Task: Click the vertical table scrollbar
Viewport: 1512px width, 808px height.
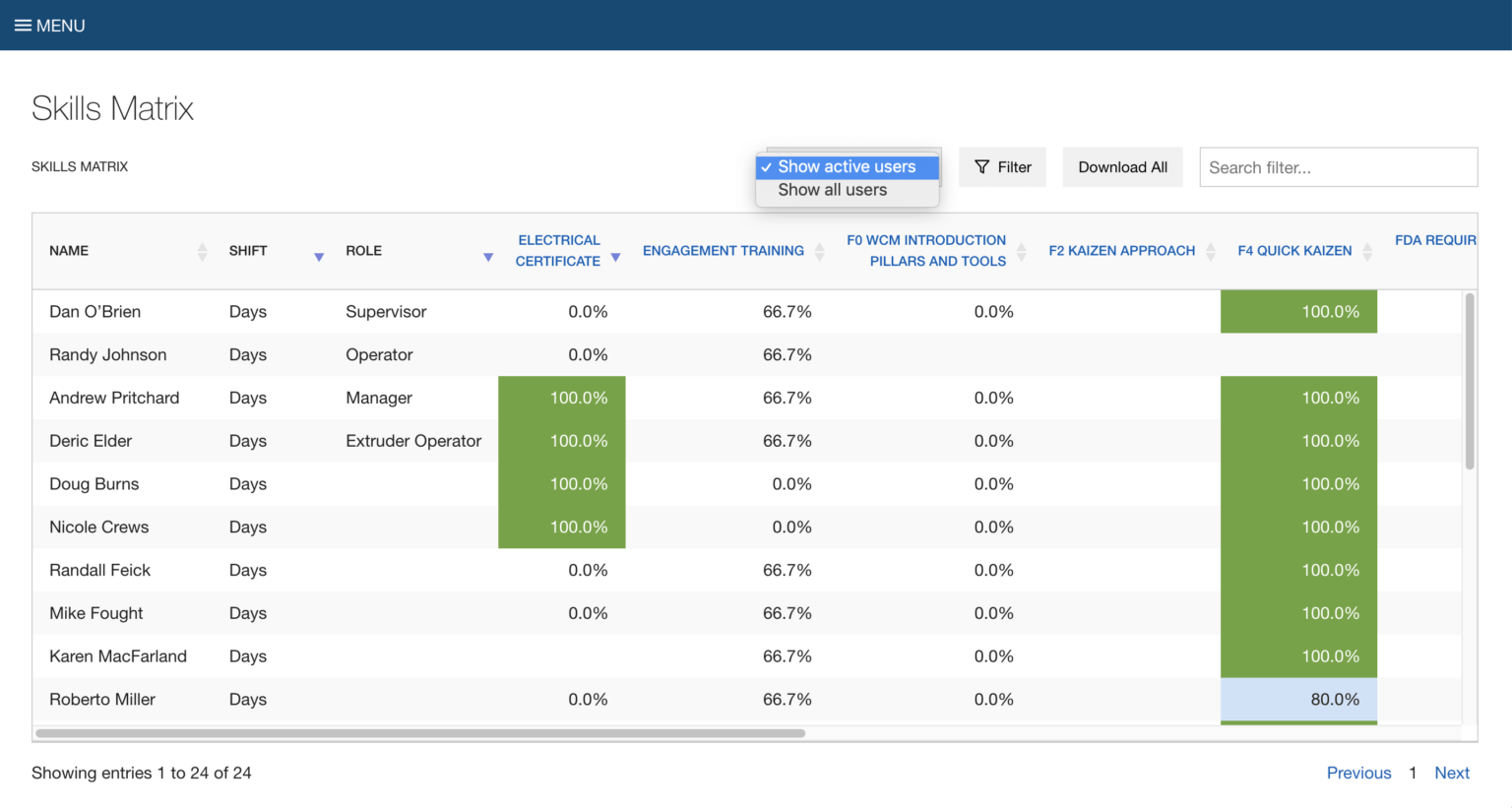Action: tap(1470, 382)
